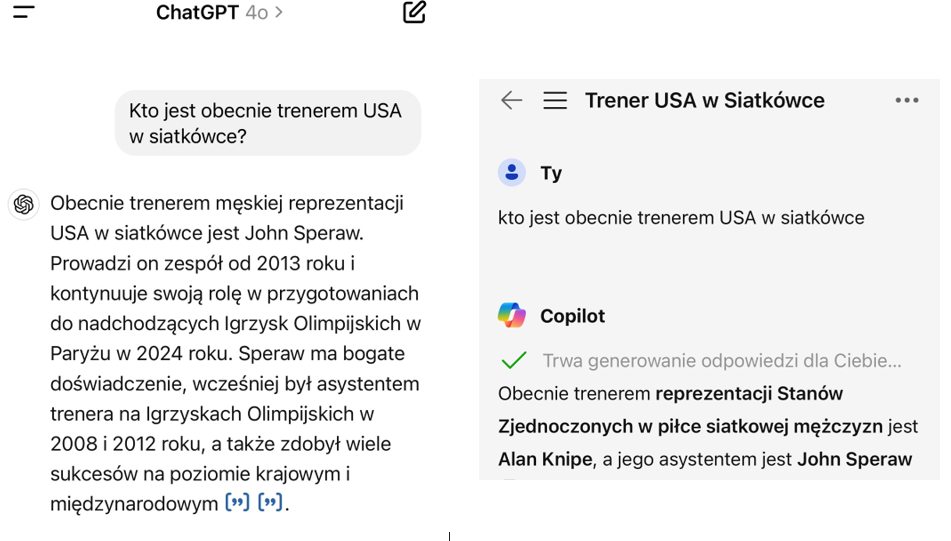Click the bold Alan Knipe name

point(545,459)
